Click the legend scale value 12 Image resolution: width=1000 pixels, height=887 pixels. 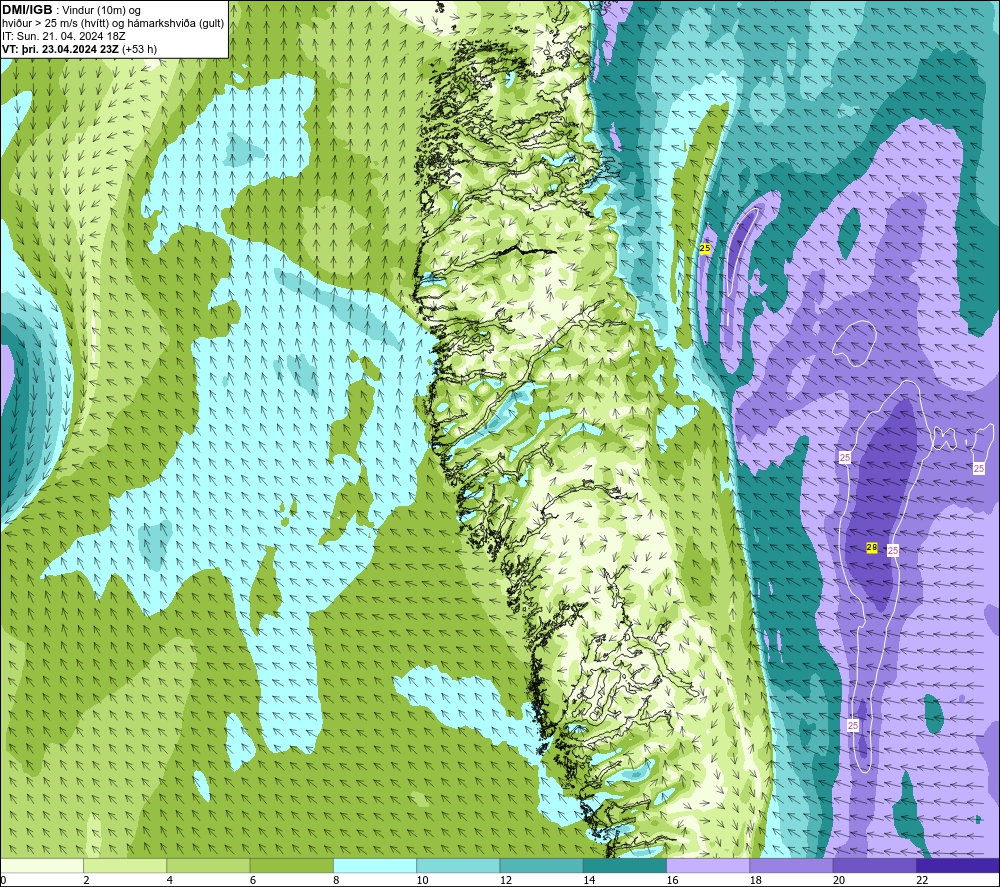506,880
